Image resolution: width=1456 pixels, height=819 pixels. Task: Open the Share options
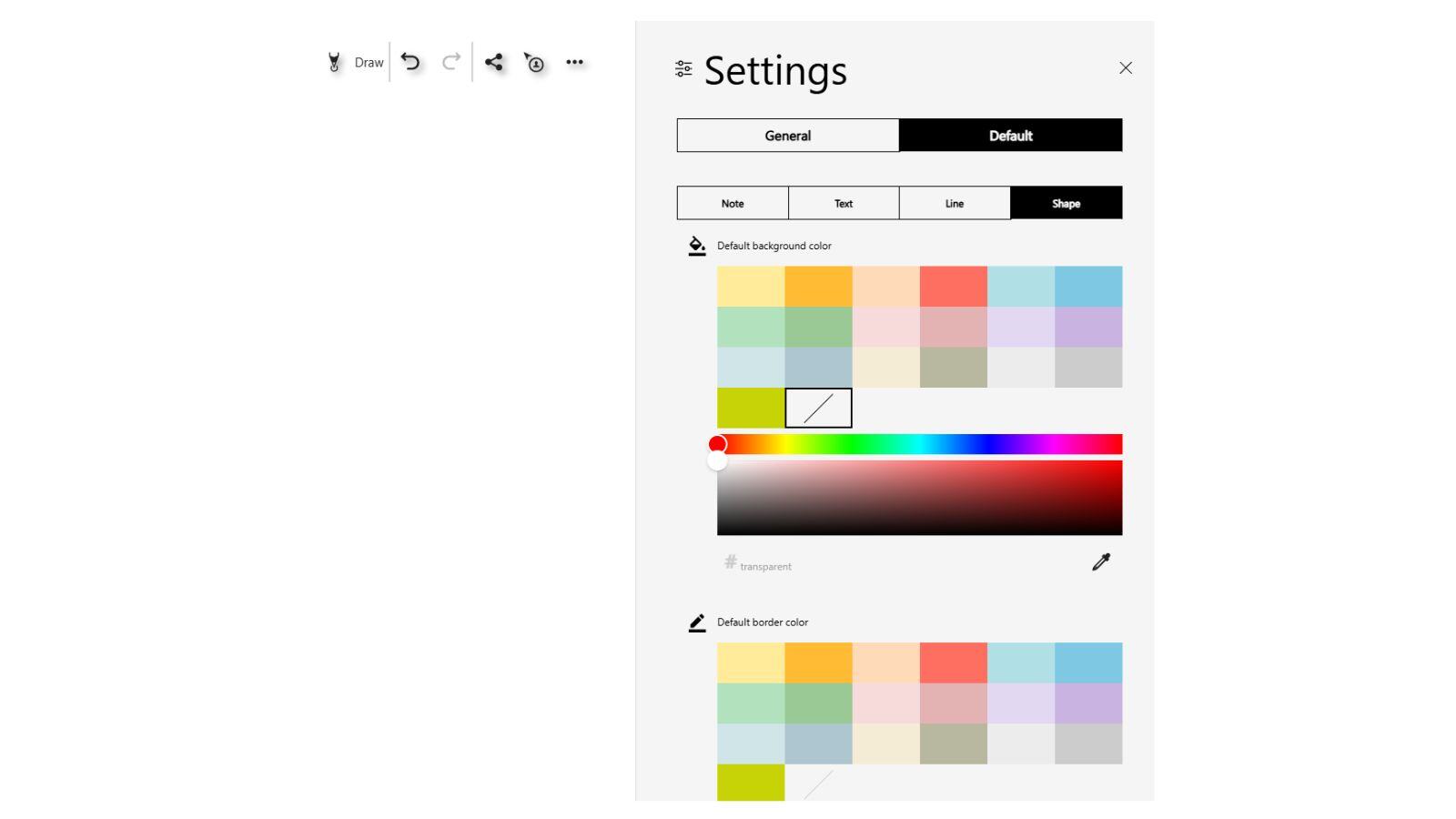[x=496, y=61]
